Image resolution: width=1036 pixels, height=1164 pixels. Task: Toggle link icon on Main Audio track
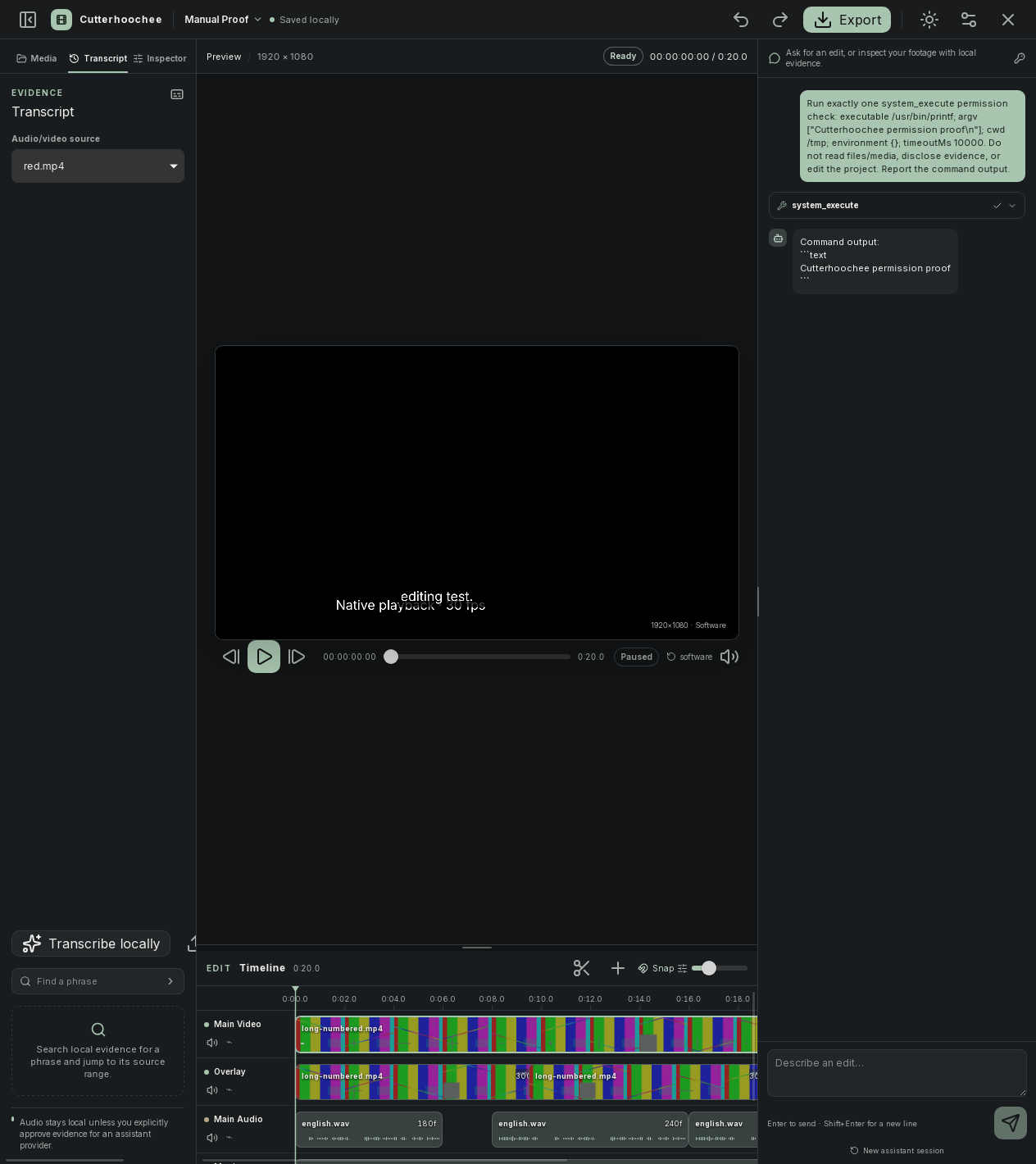(229, 1138)
